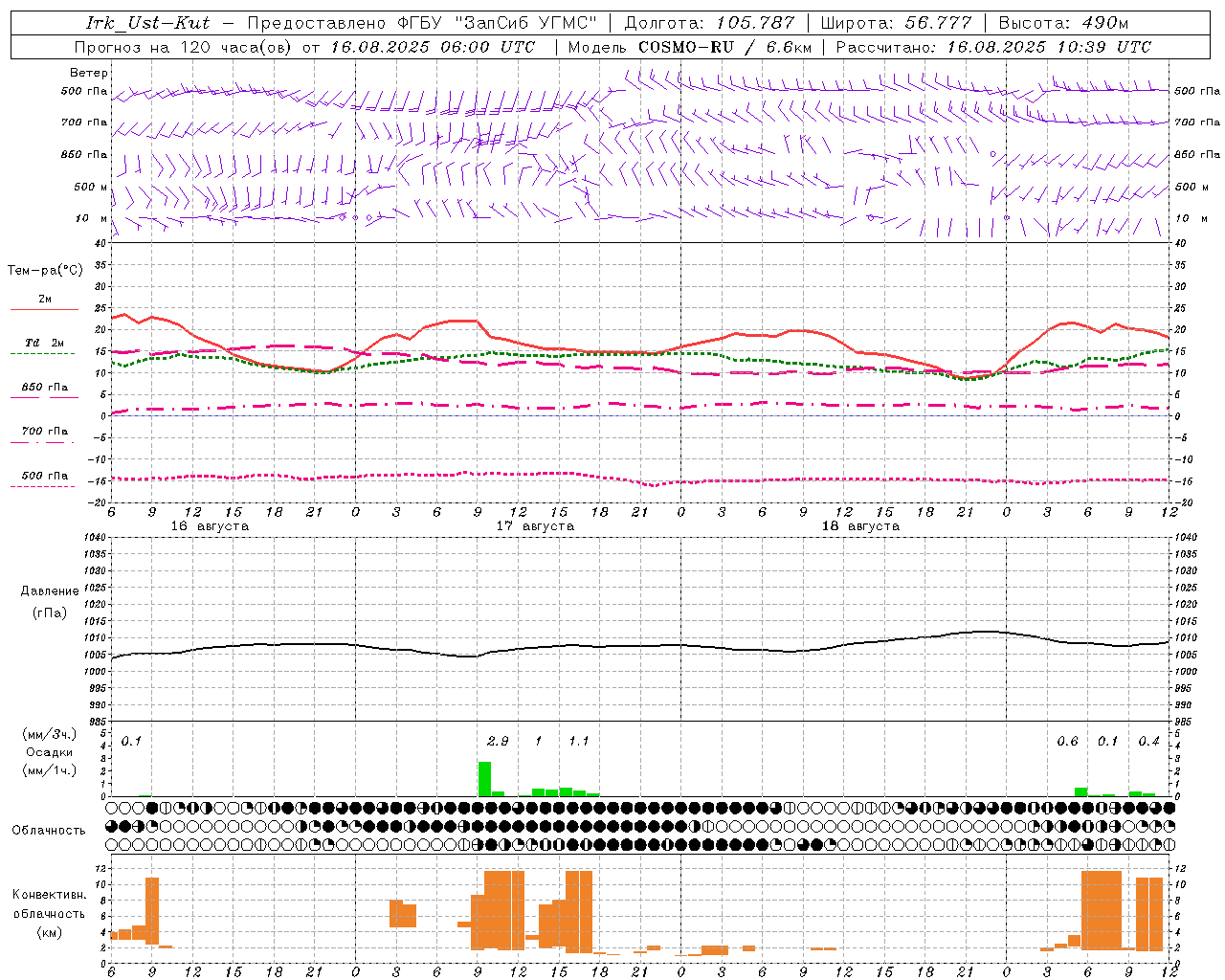Click the station name Irk_Ust-Kut
The width and height of the screenshot is (1225, 980).
148,23
